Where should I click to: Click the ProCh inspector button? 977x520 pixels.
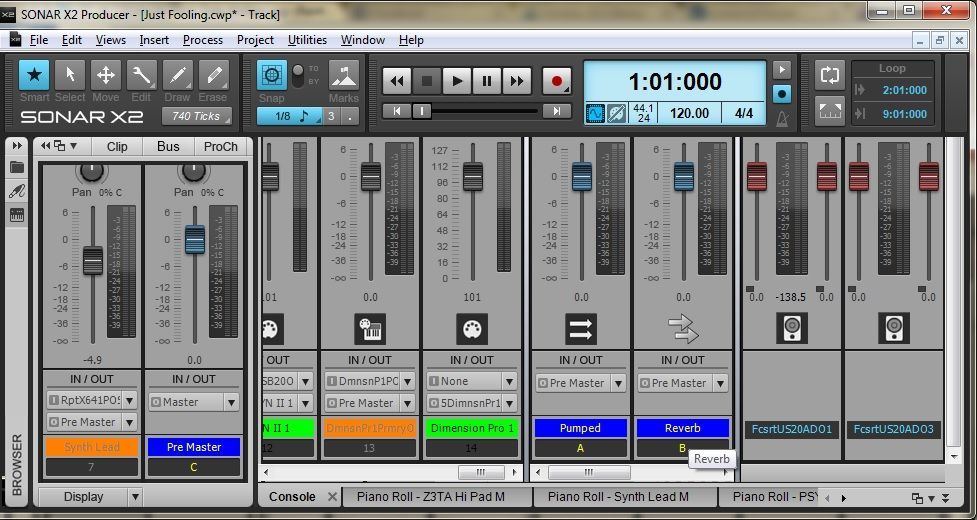click(x=220, y=146)
